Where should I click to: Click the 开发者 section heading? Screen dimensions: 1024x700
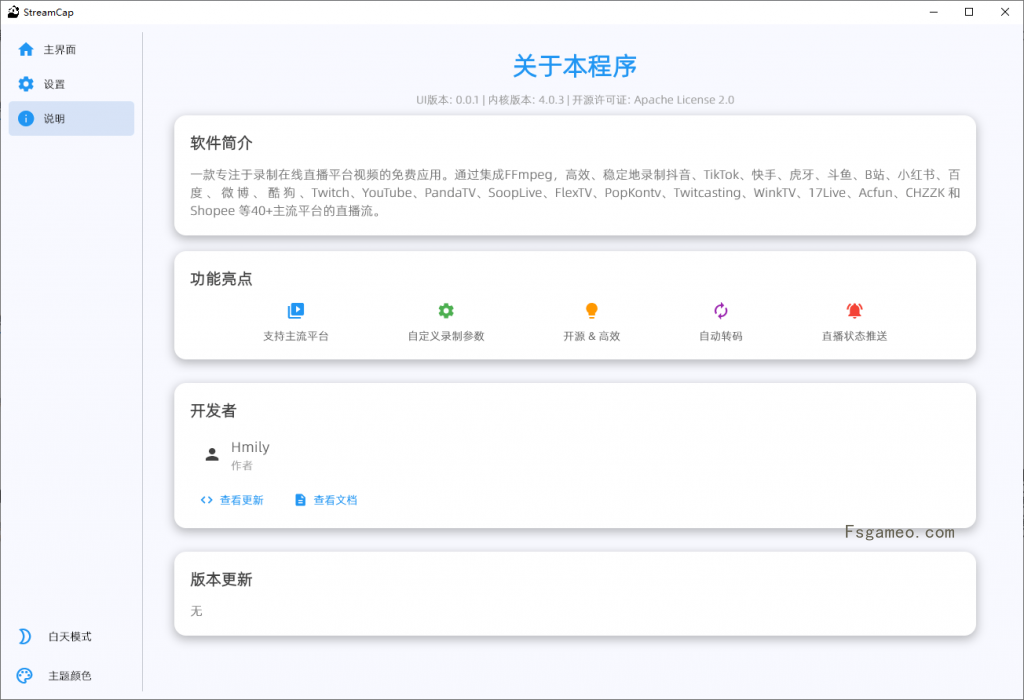[x=214, y=411]
